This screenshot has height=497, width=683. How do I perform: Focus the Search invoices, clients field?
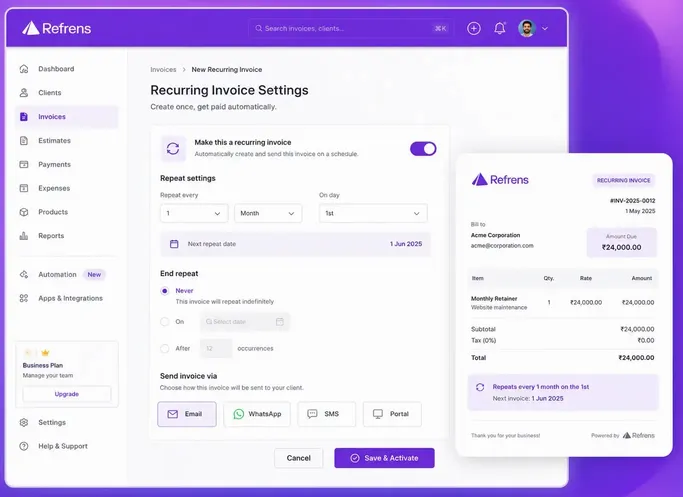(351, 28)
